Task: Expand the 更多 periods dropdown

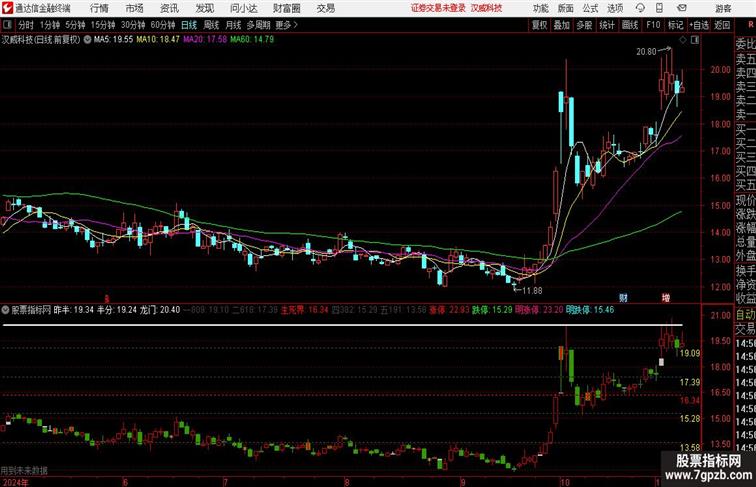Action: coord(286,25)
